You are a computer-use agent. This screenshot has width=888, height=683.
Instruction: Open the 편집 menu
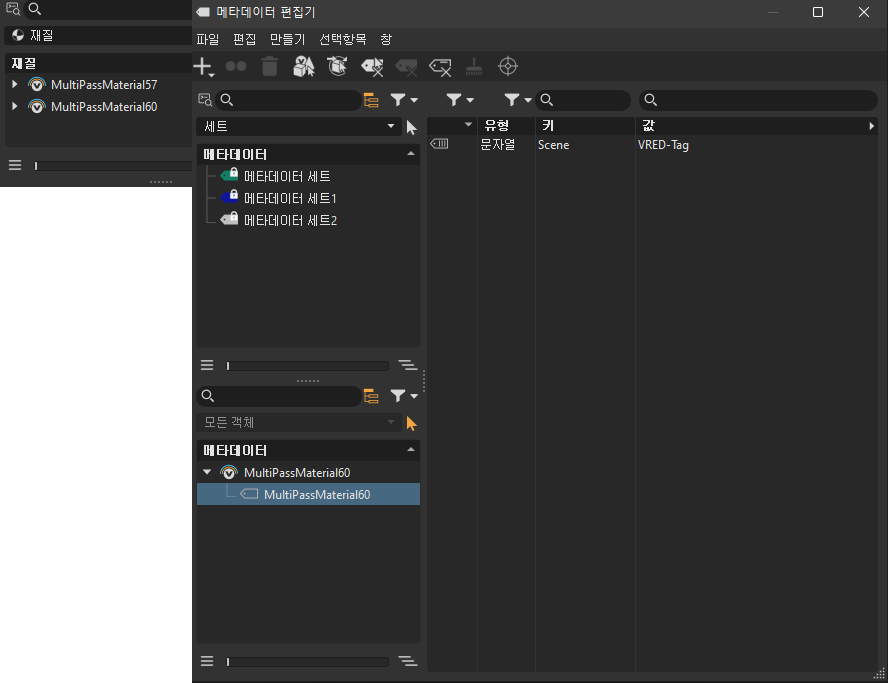[x=245, y=39]
